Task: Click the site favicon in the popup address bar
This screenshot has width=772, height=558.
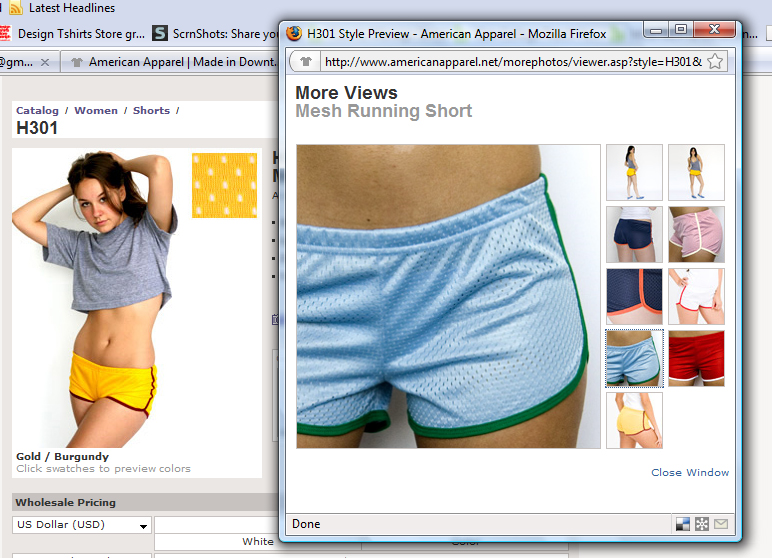Action: pyautogui.click(x=306, y=62)
